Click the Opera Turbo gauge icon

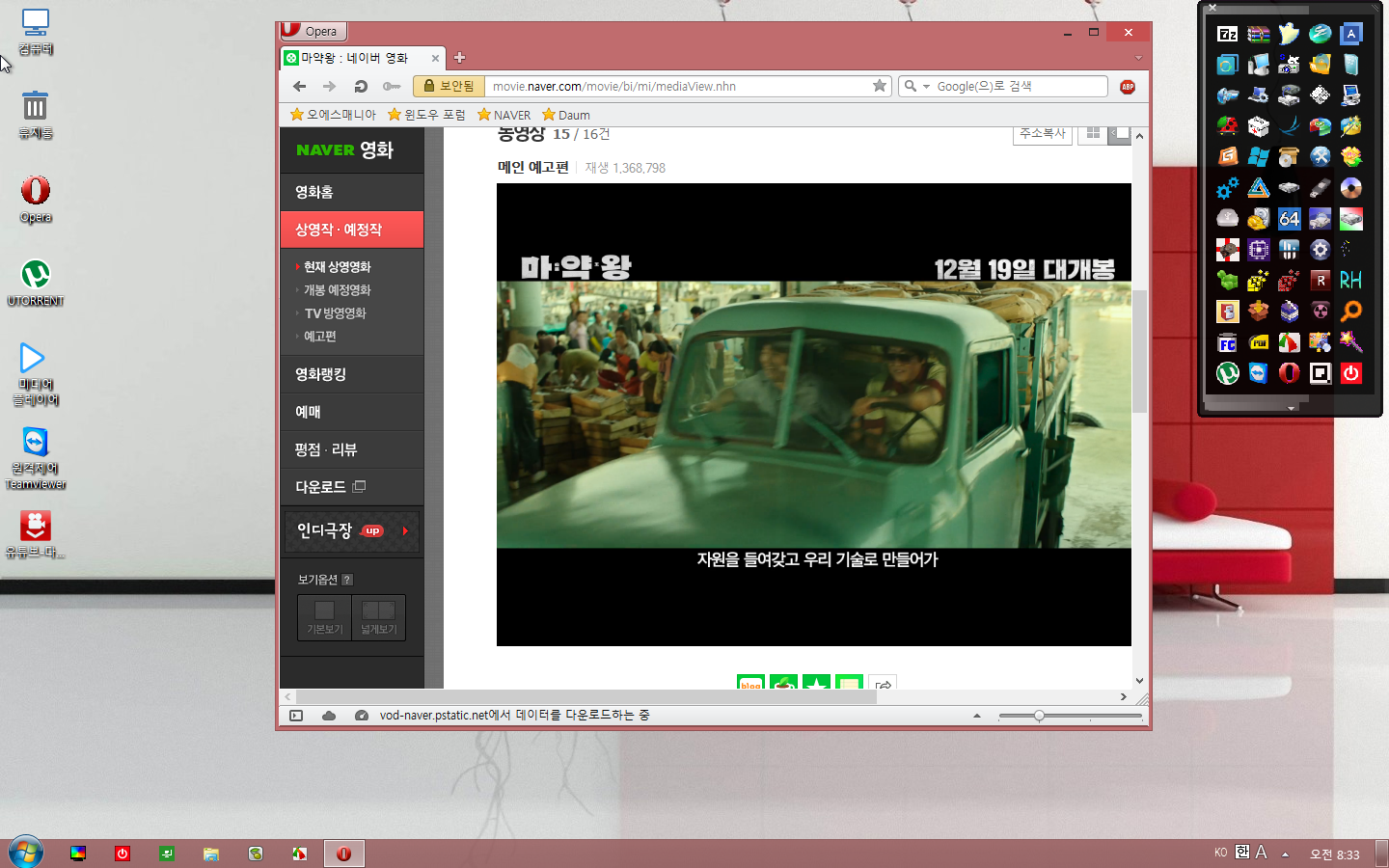362,716
